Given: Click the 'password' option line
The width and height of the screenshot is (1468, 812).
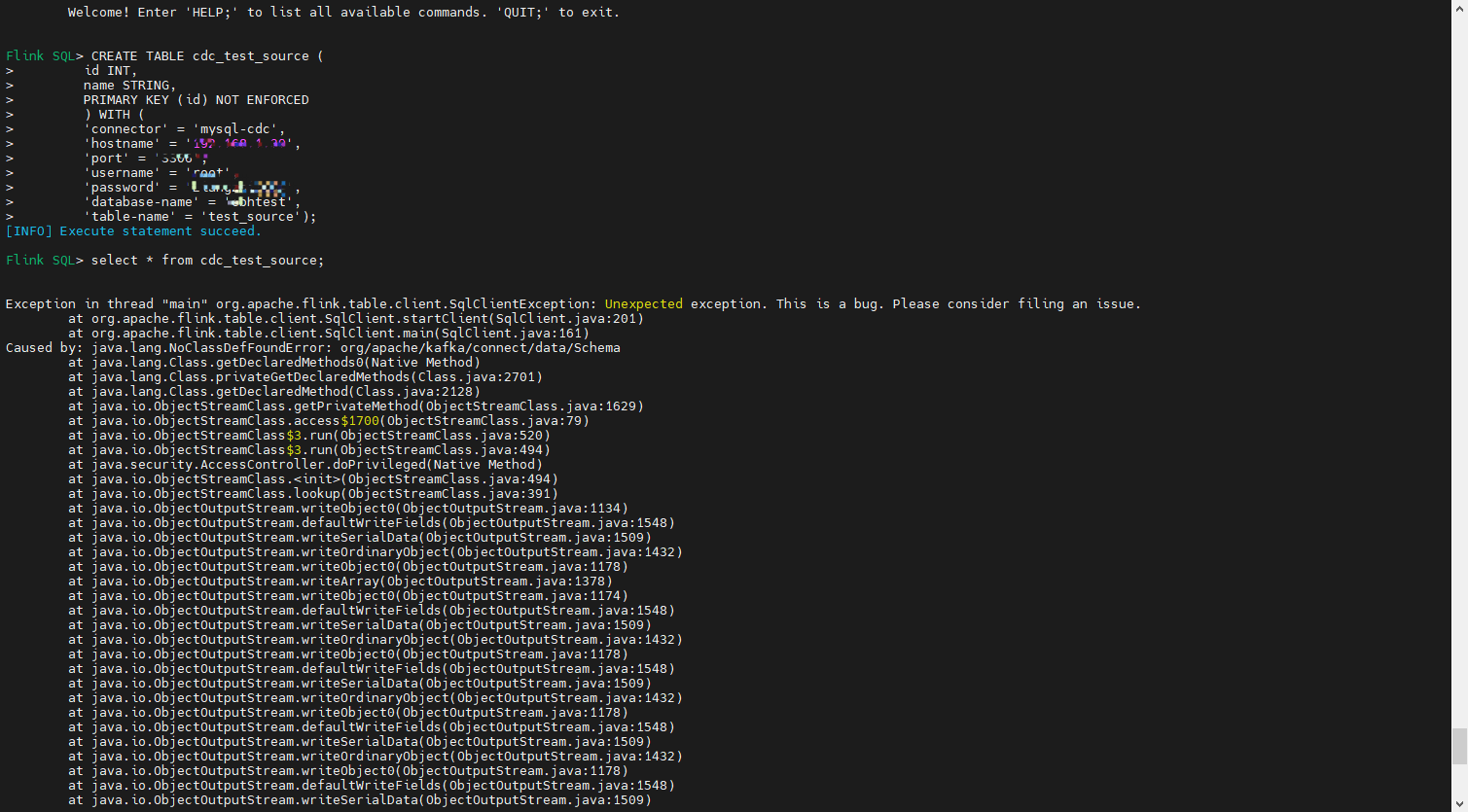Looking at the screenshot, I should coord(193,188).
